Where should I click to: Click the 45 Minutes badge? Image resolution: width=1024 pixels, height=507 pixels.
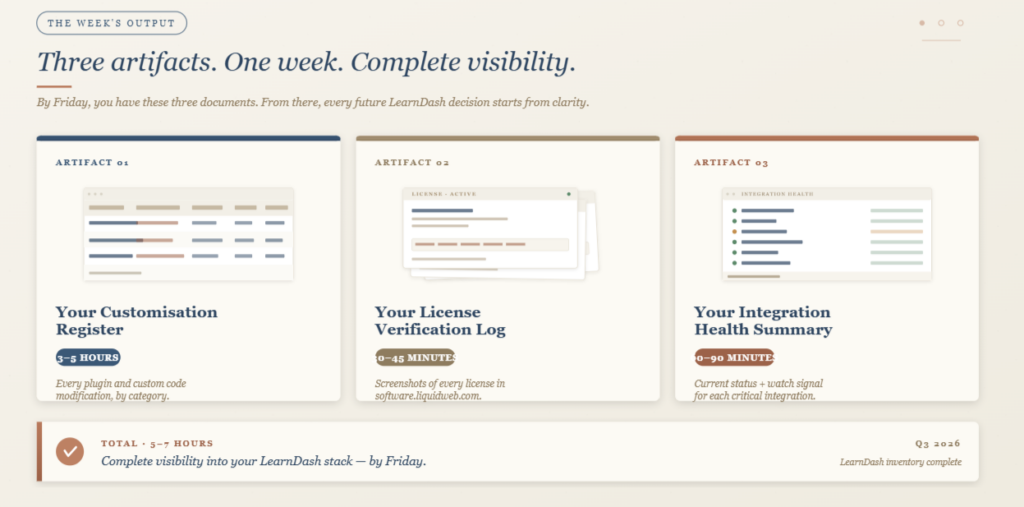(x=415, y=357)
